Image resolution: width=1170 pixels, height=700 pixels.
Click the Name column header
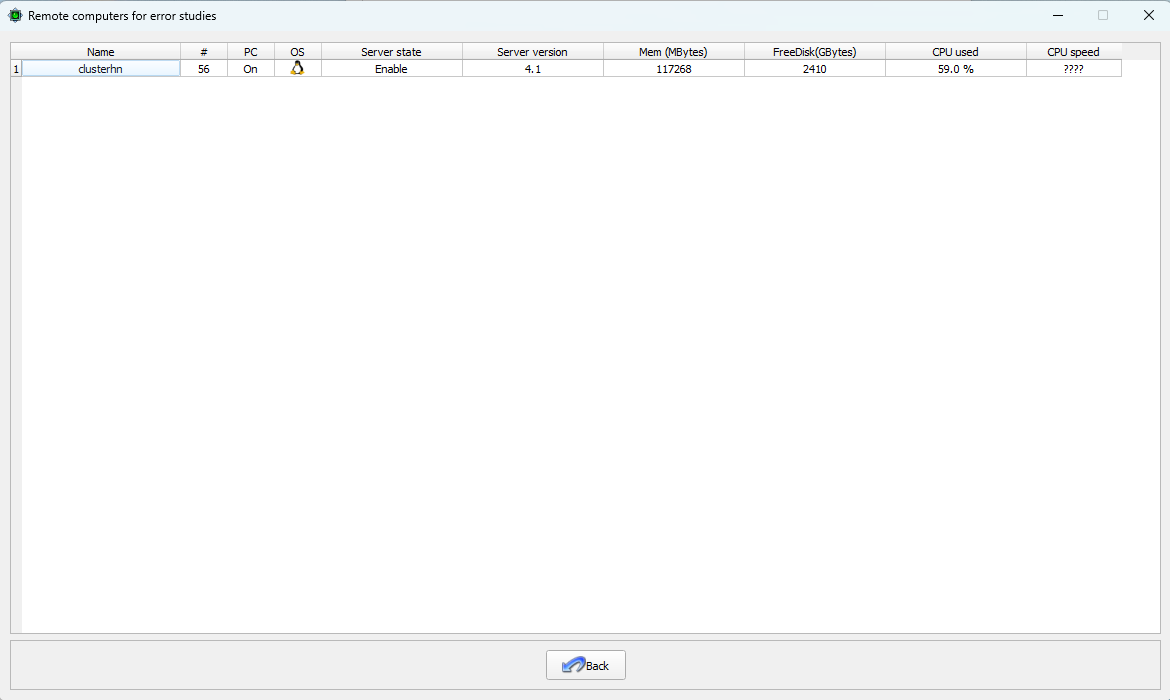(101, 51)
